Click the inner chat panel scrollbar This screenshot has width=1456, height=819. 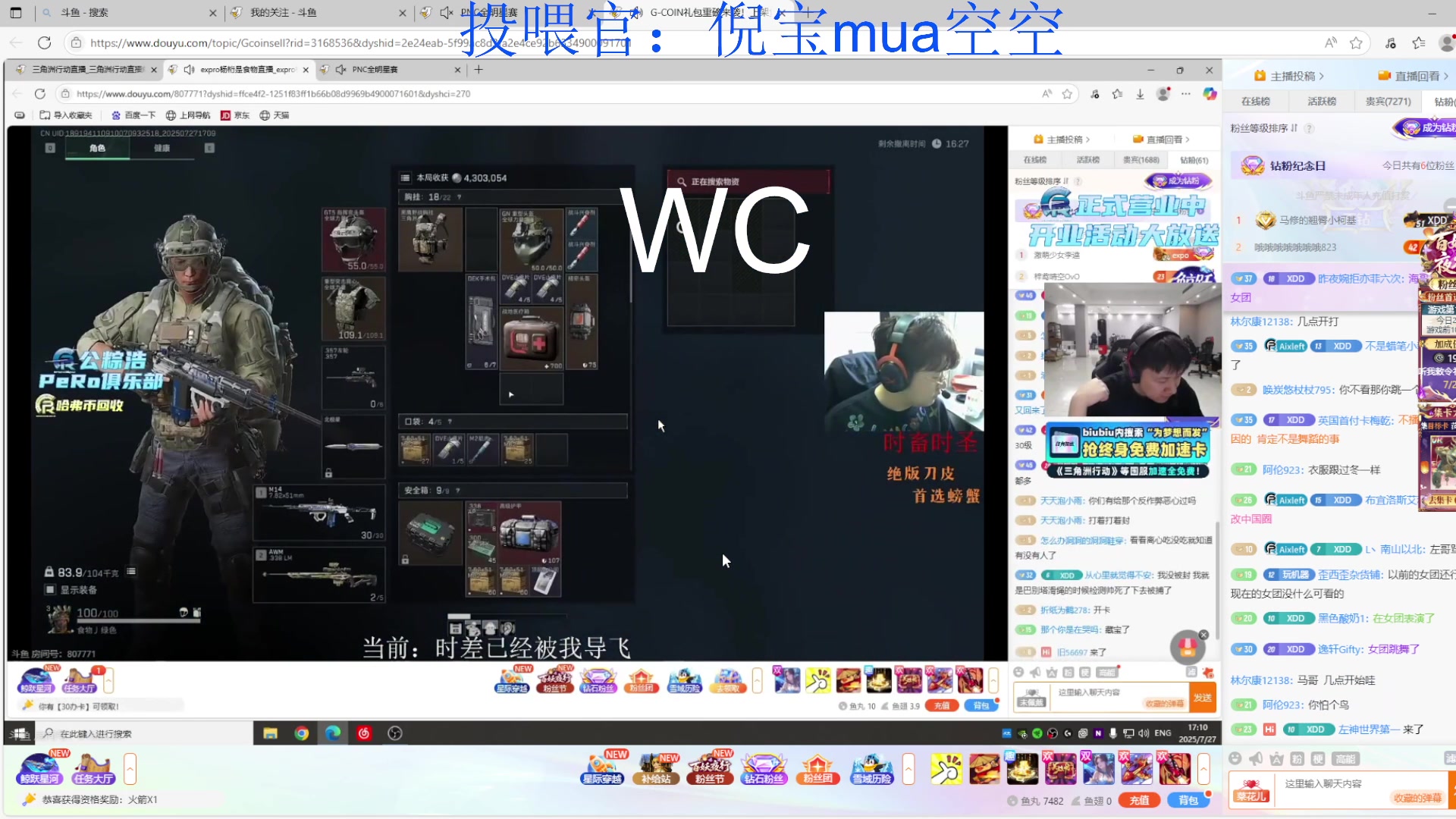click(x=1218, y=580)
